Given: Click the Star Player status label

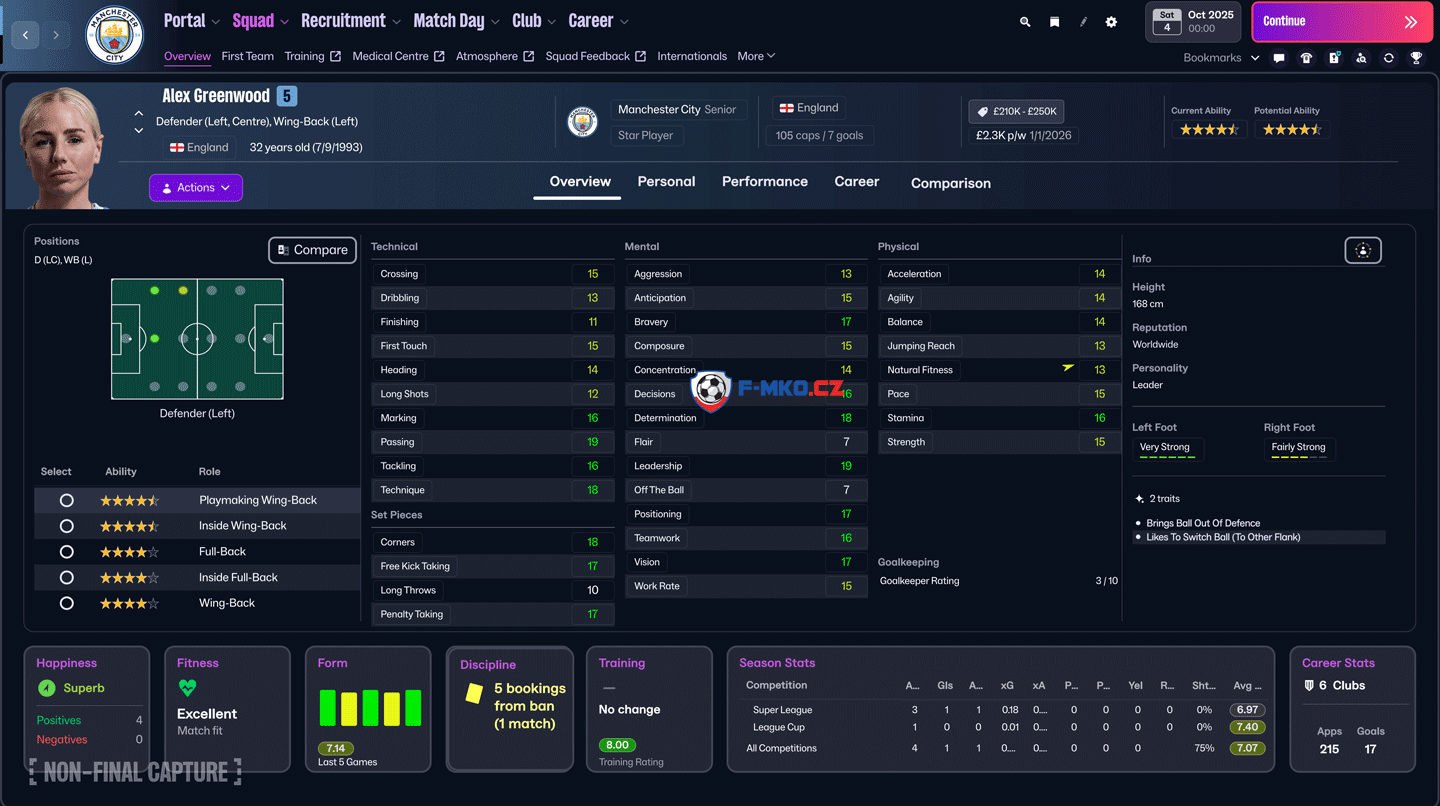Looking at the screenshot, I should 646,135.
